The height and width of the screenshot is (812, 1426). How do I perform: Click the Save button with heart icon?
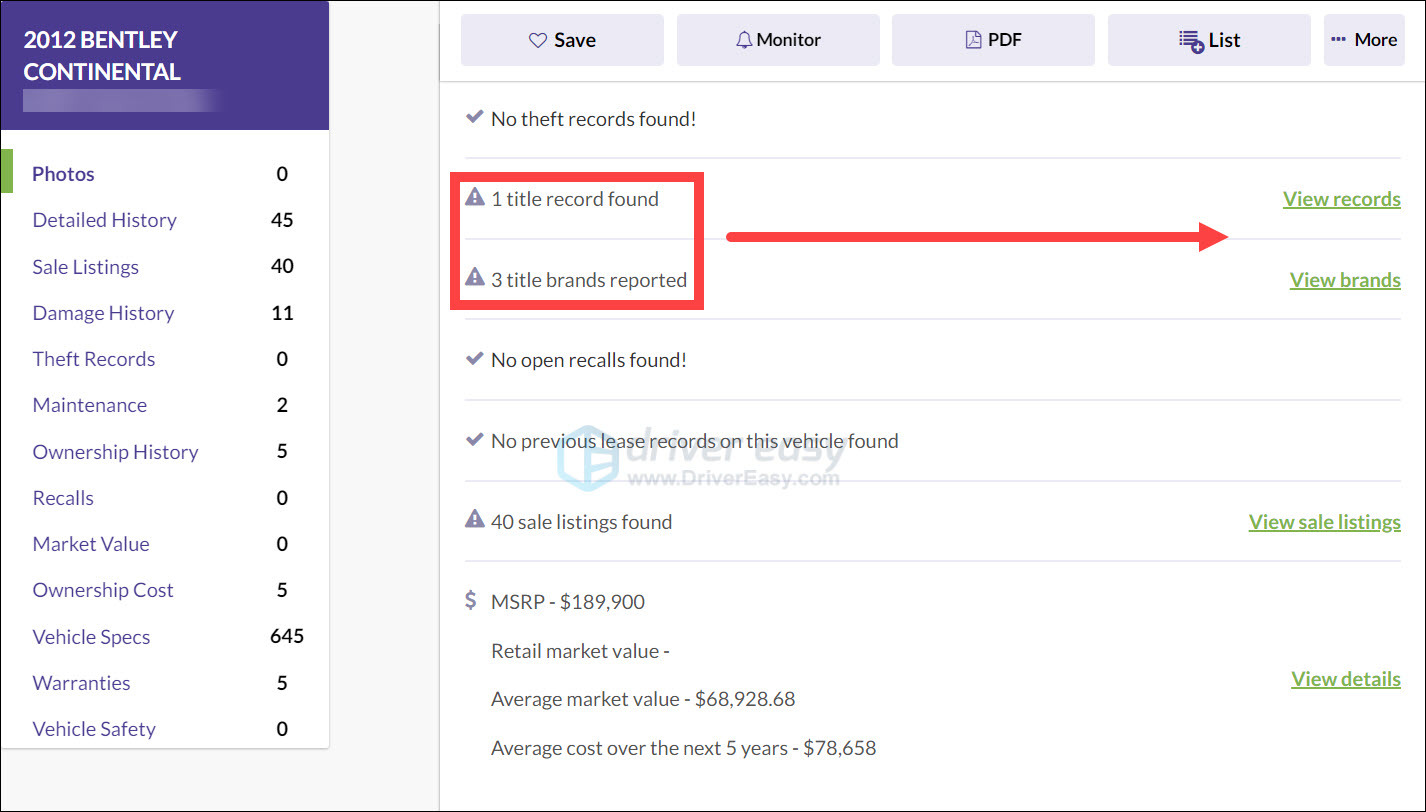pos(562,40)
